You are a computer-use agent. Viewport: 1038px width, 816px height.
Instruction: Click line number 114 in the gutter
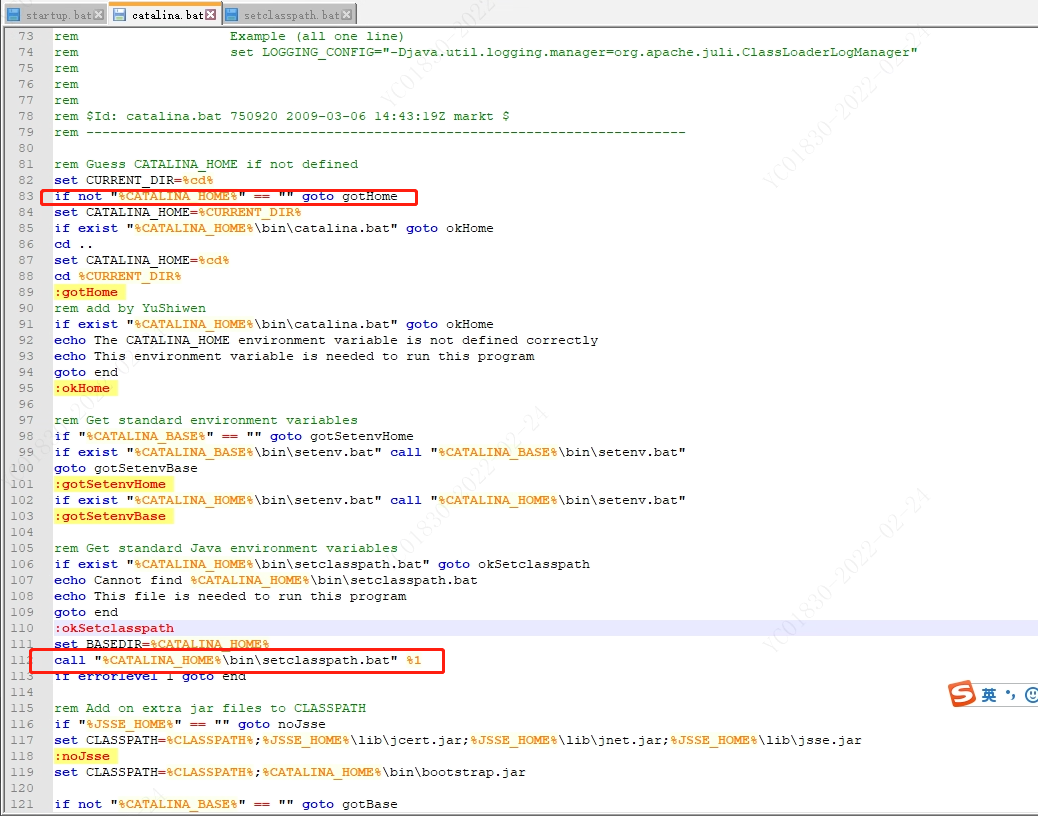(22, 692)
